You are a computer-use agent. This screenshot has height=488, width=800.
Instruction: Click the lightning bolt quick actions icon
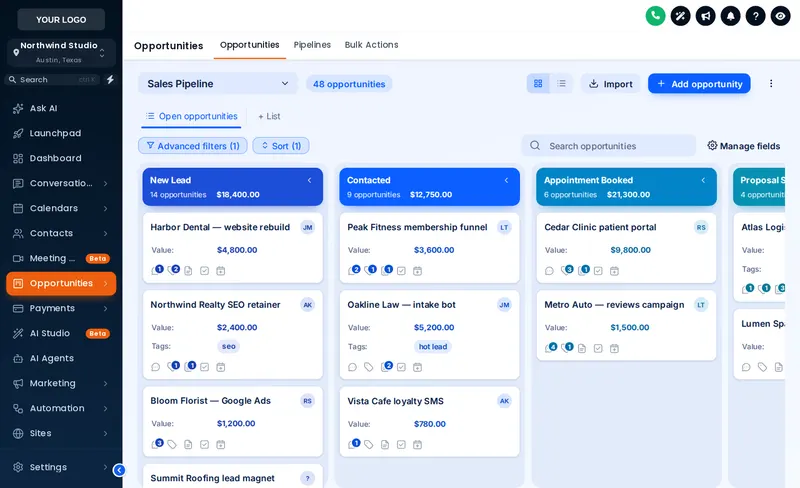click(110, 80)
